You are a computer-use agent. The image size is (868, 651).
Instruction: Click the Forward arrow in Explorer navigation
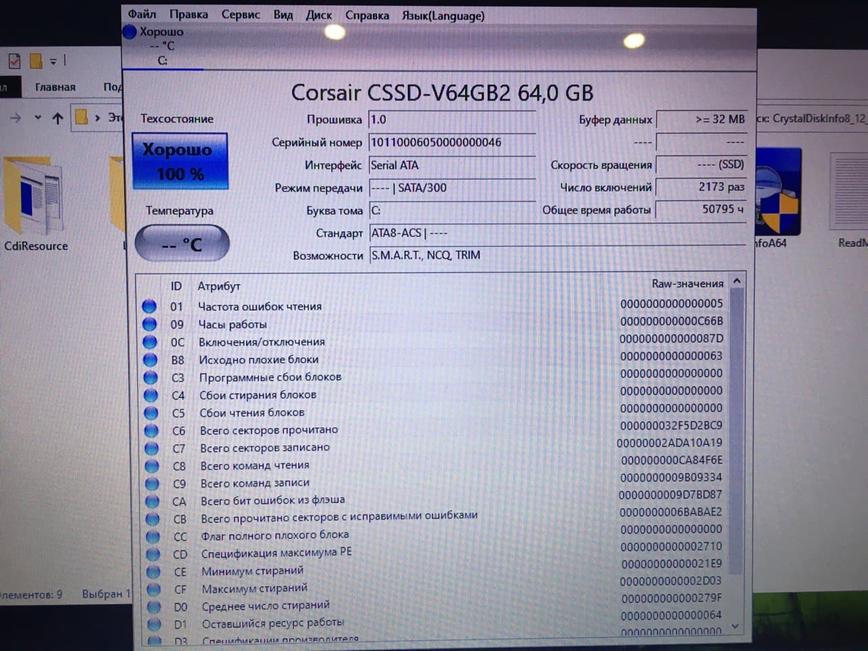16,117
